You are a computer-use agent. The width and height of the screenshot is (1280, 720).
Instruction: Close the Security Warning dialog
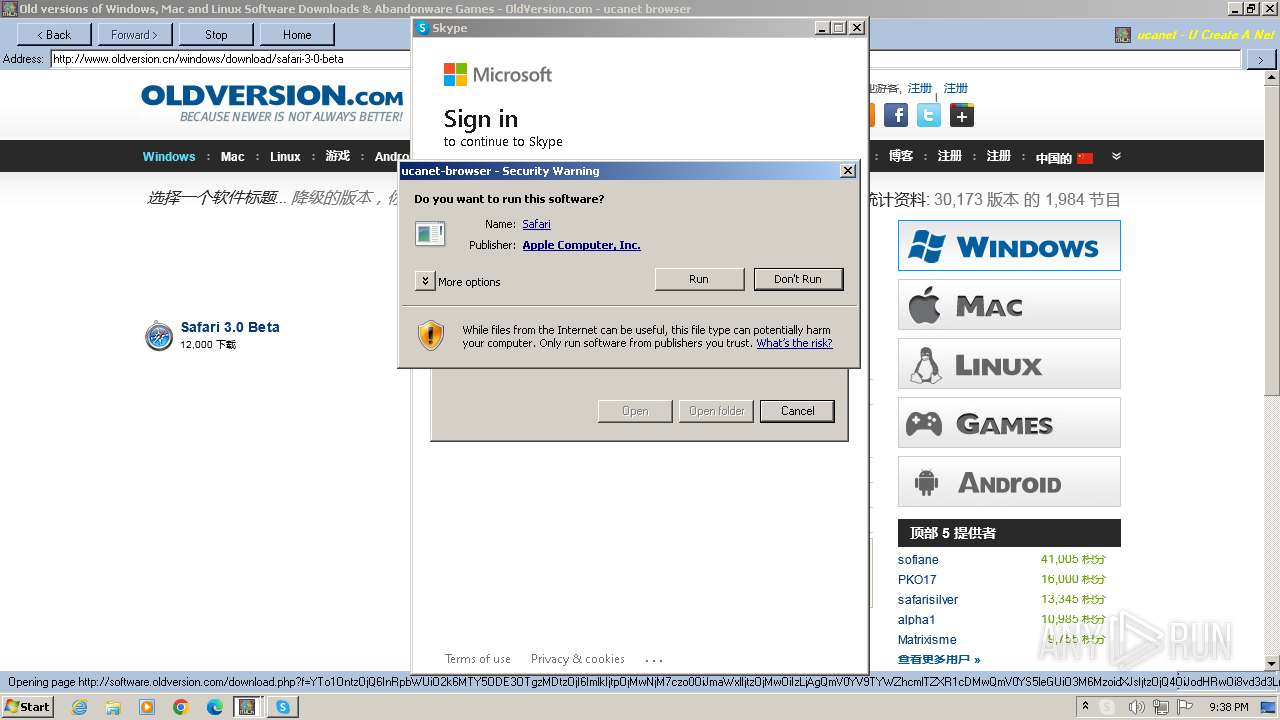848,171
